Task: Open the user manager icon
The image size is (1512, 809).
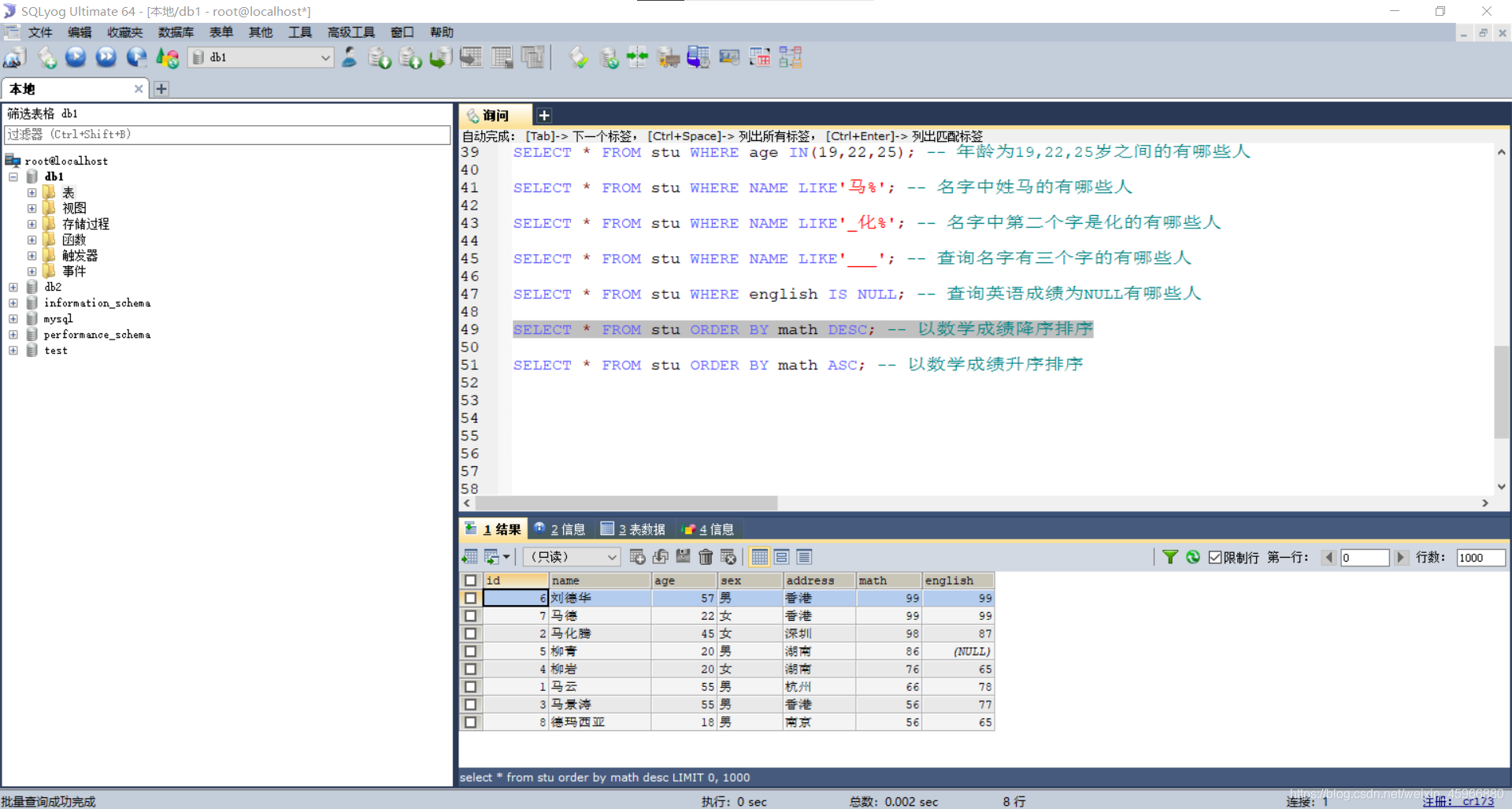Action: coord(350,58)
